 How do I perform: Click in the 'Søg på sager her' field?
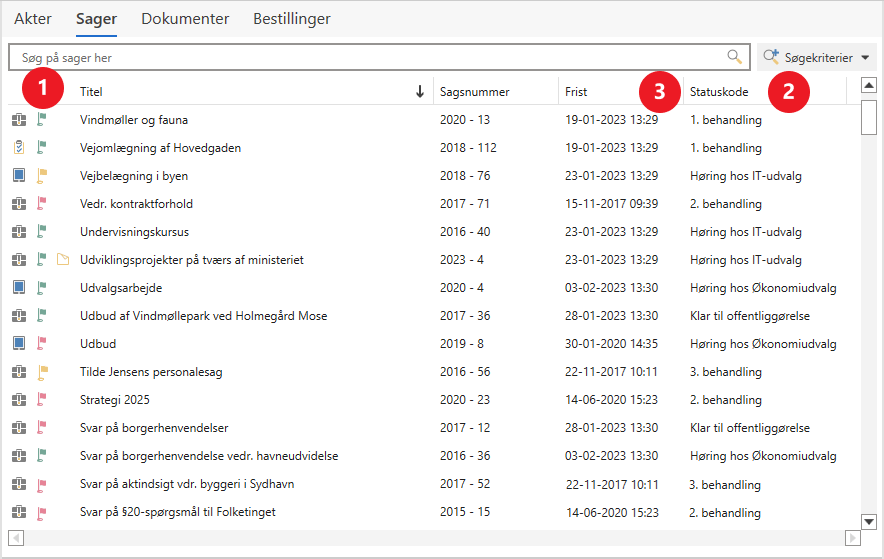pos(370,58)
